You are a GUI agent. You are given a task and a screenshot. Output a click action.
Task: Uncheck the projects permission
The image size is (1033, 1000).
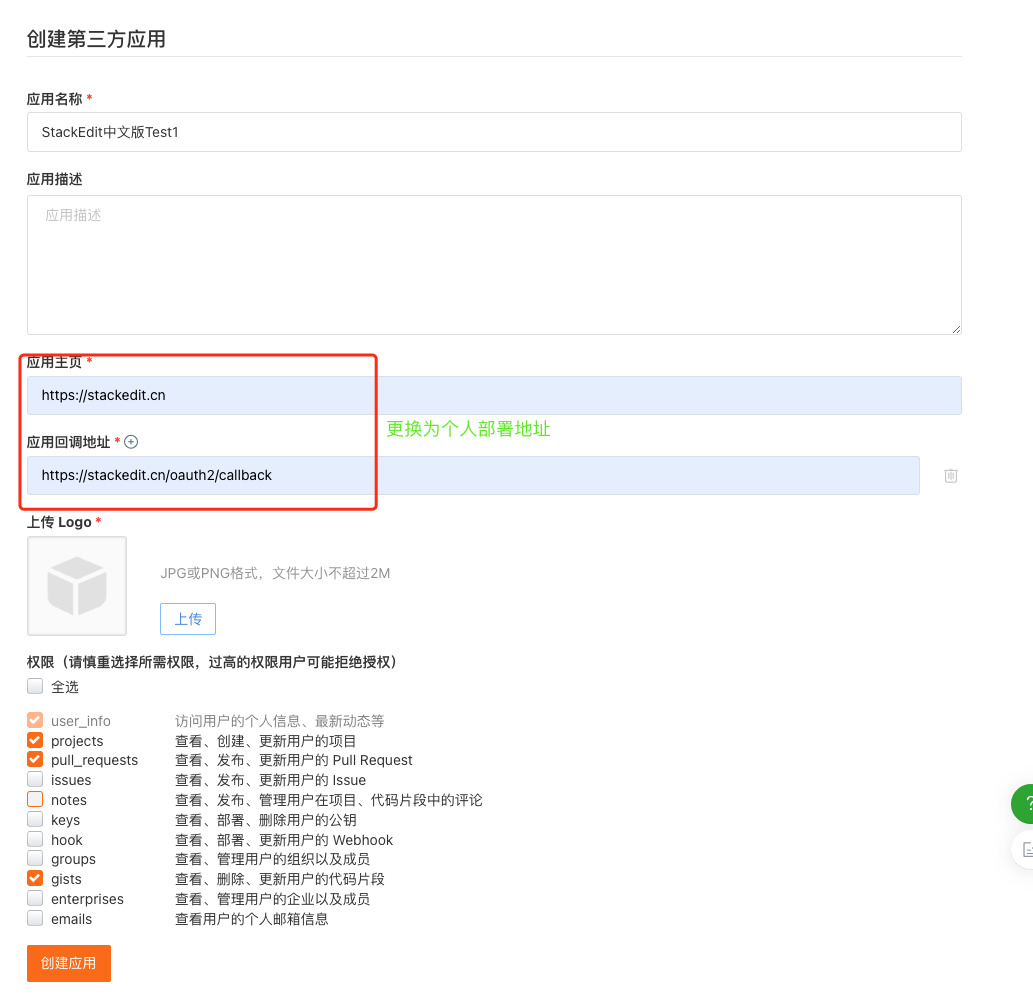[x=35, y=740]
